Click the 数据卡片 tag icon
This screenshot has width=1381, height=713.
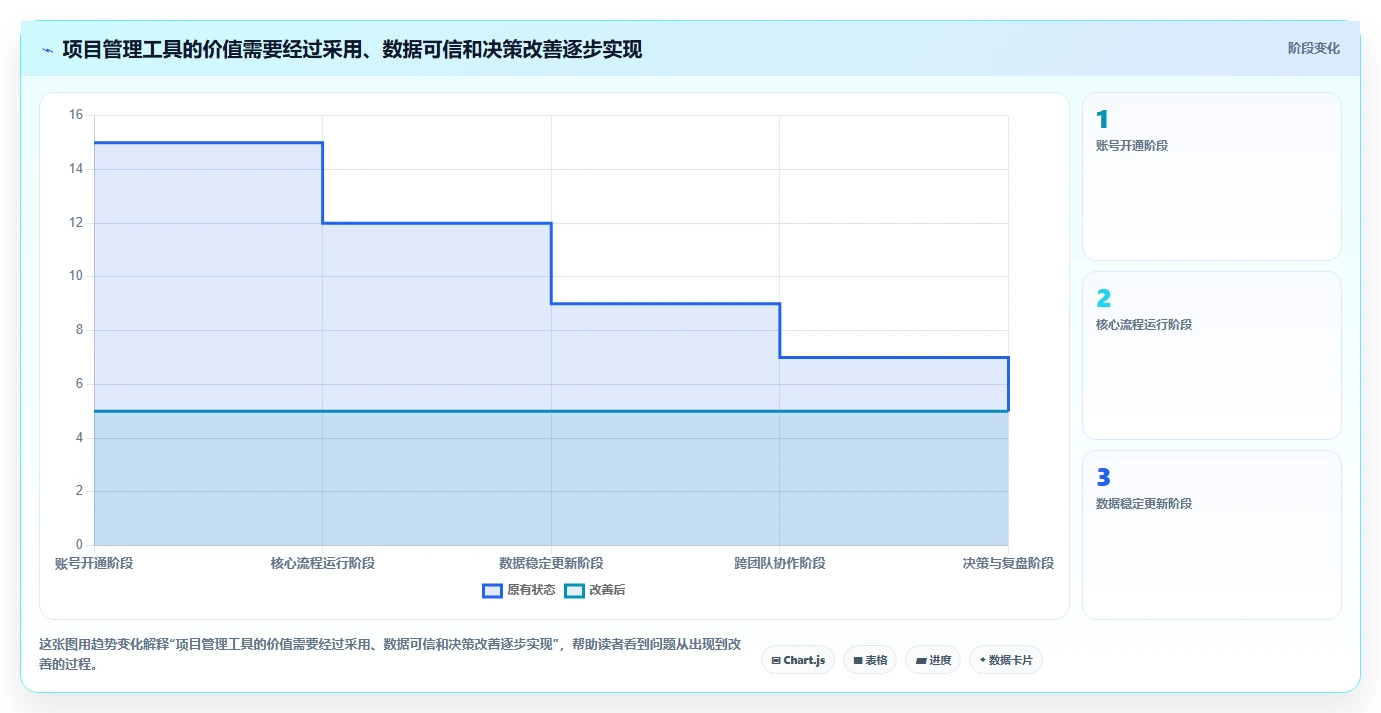click(x=982, y=660)
